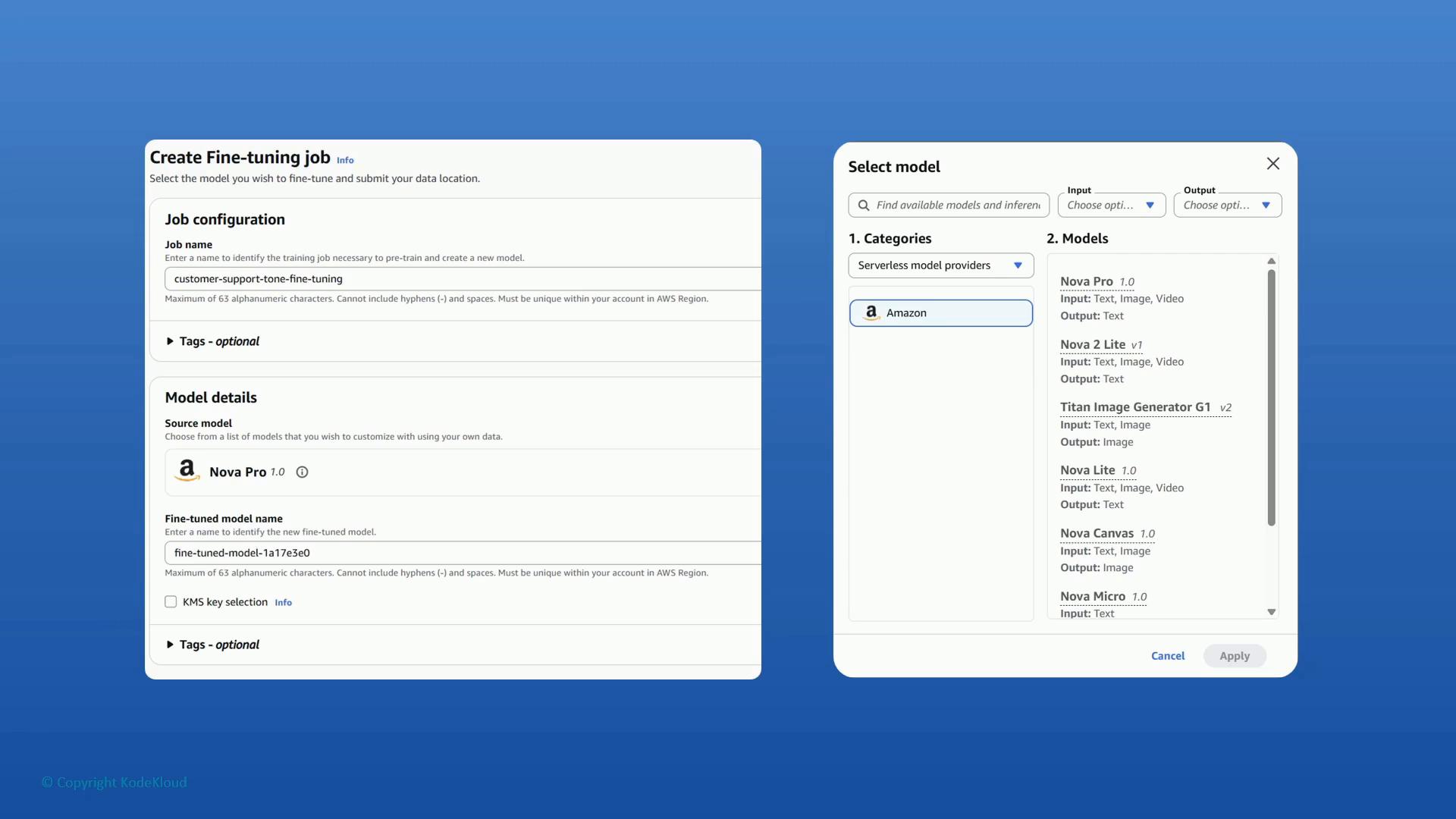The height and width of the screenshot is (819, 1456).
Task: Click the Amazon logo in the categories list
Action: click(871, 313)
